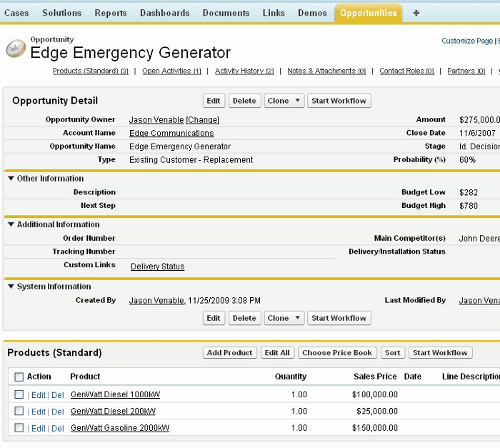Click the $100,000.00 sales price cell
This screenshot has height=448, width=500.
[375, 394]
